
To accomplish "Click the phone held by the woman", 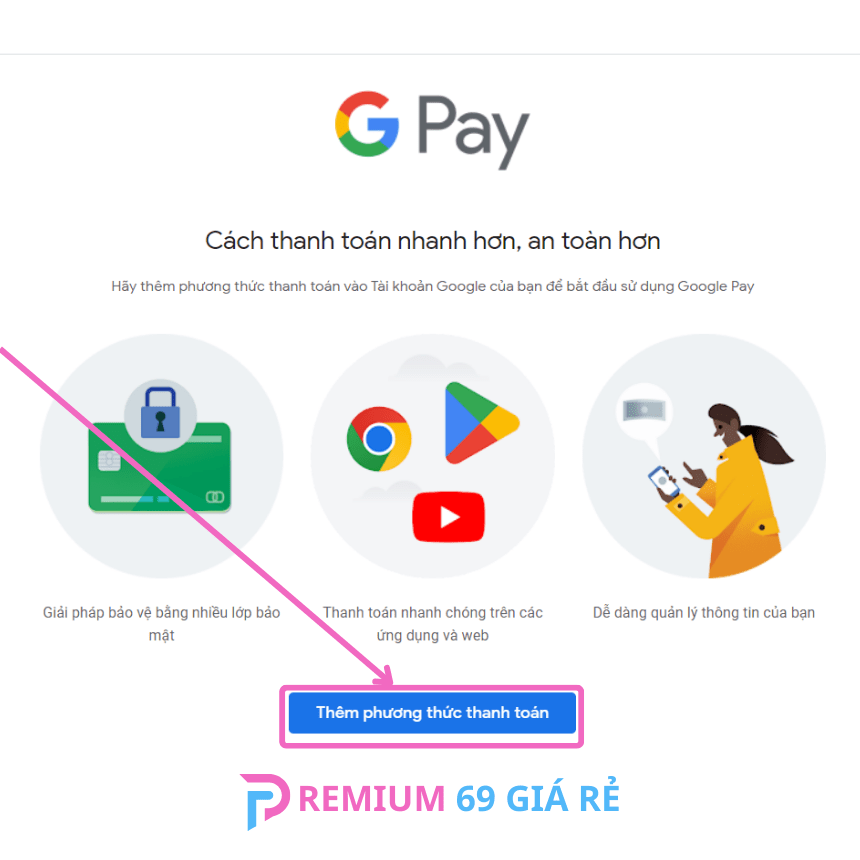I will (x=663, y=483).
